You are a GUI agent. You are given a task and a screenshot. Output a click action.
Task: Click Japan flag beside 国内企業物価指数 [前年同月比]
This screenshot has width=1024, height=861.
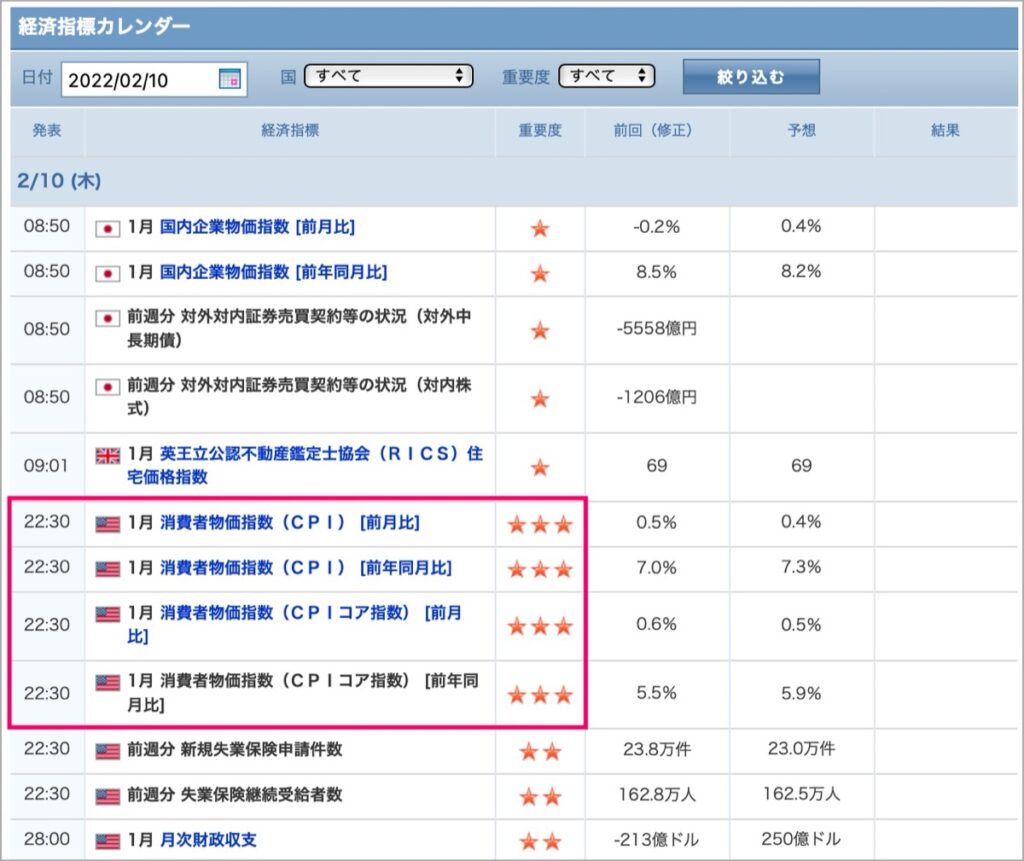click(x=108, y=274)
